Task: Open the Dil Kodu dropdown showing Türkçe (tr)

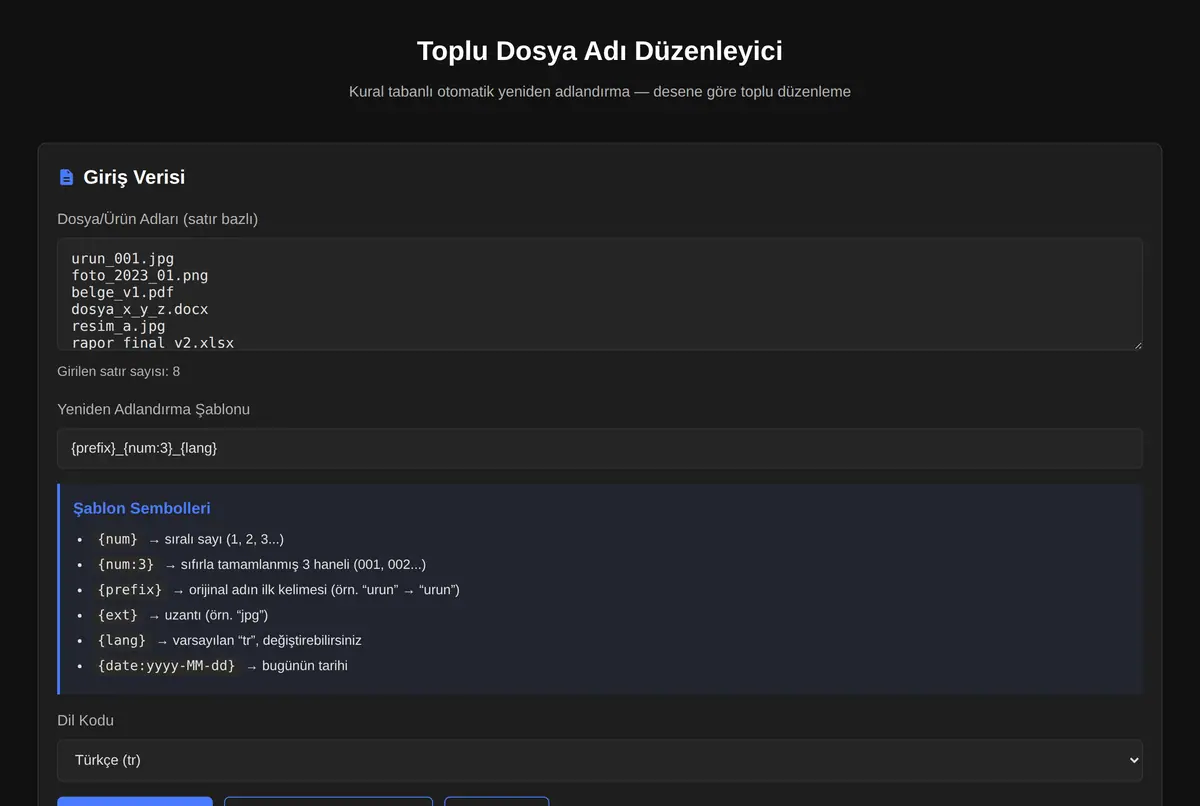Action: pyautogui.click(x=600, y=760)
